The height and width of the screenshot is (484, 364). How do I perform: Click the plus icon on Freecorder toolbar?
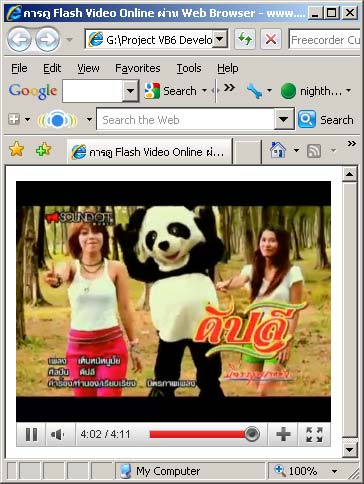point(14,119)
